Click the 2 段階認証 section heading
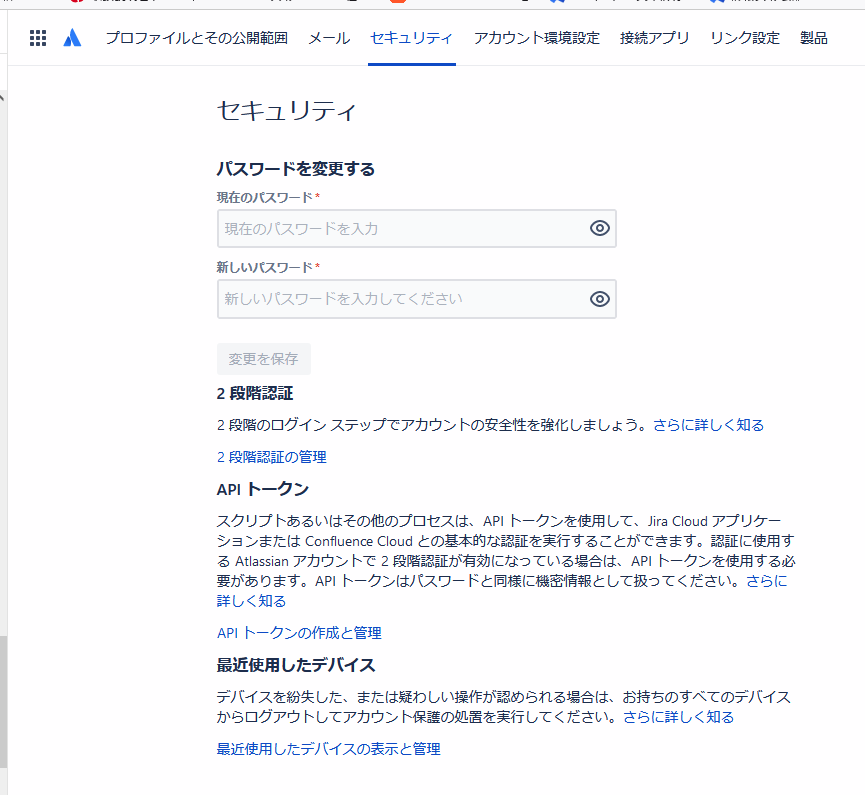The height and width of the screenshot is (795, 865). (x=255, y=393)
